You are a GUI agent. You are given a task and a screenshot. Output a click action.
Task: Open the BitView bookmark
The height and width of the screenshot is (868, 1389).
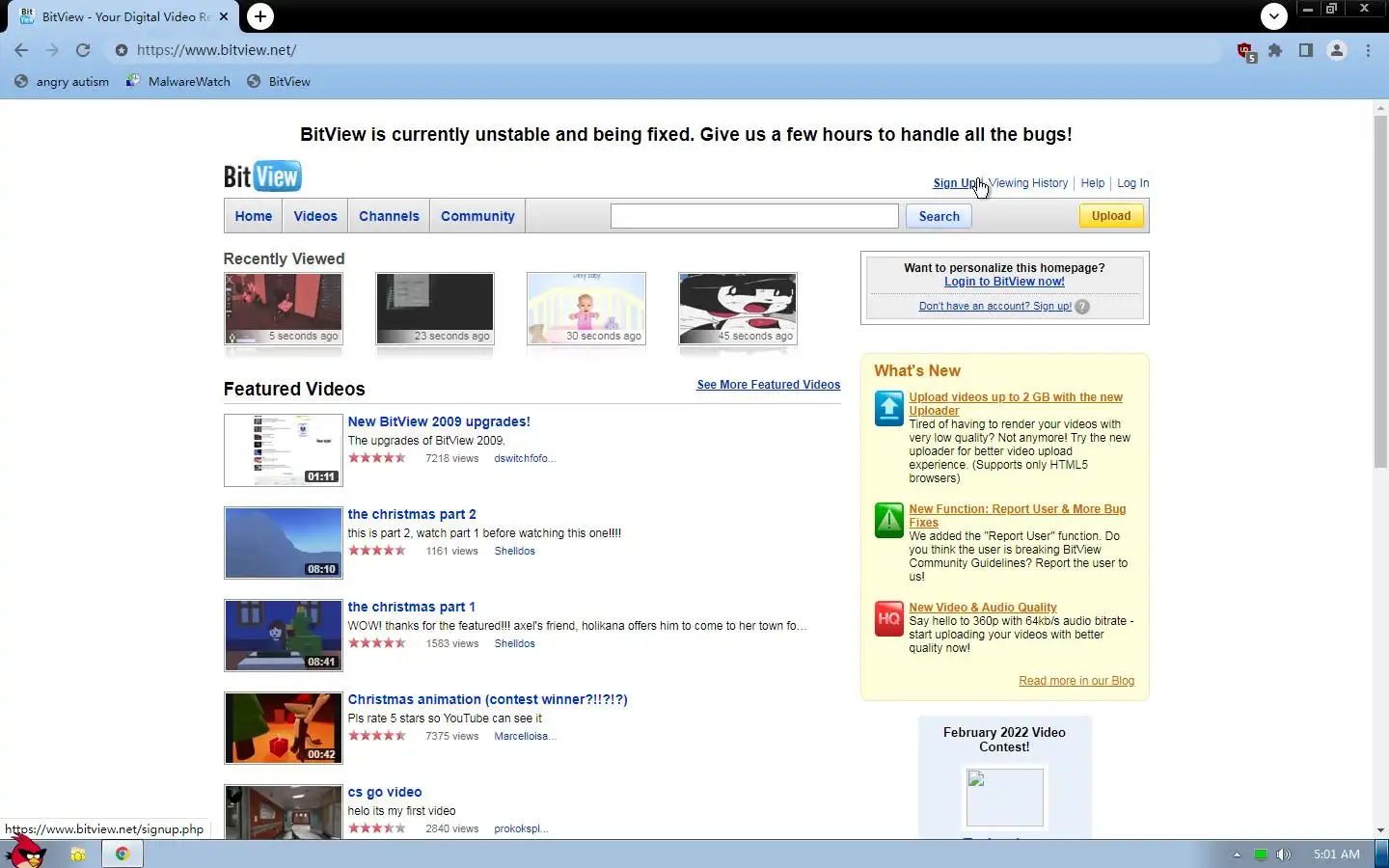[279, 82]
